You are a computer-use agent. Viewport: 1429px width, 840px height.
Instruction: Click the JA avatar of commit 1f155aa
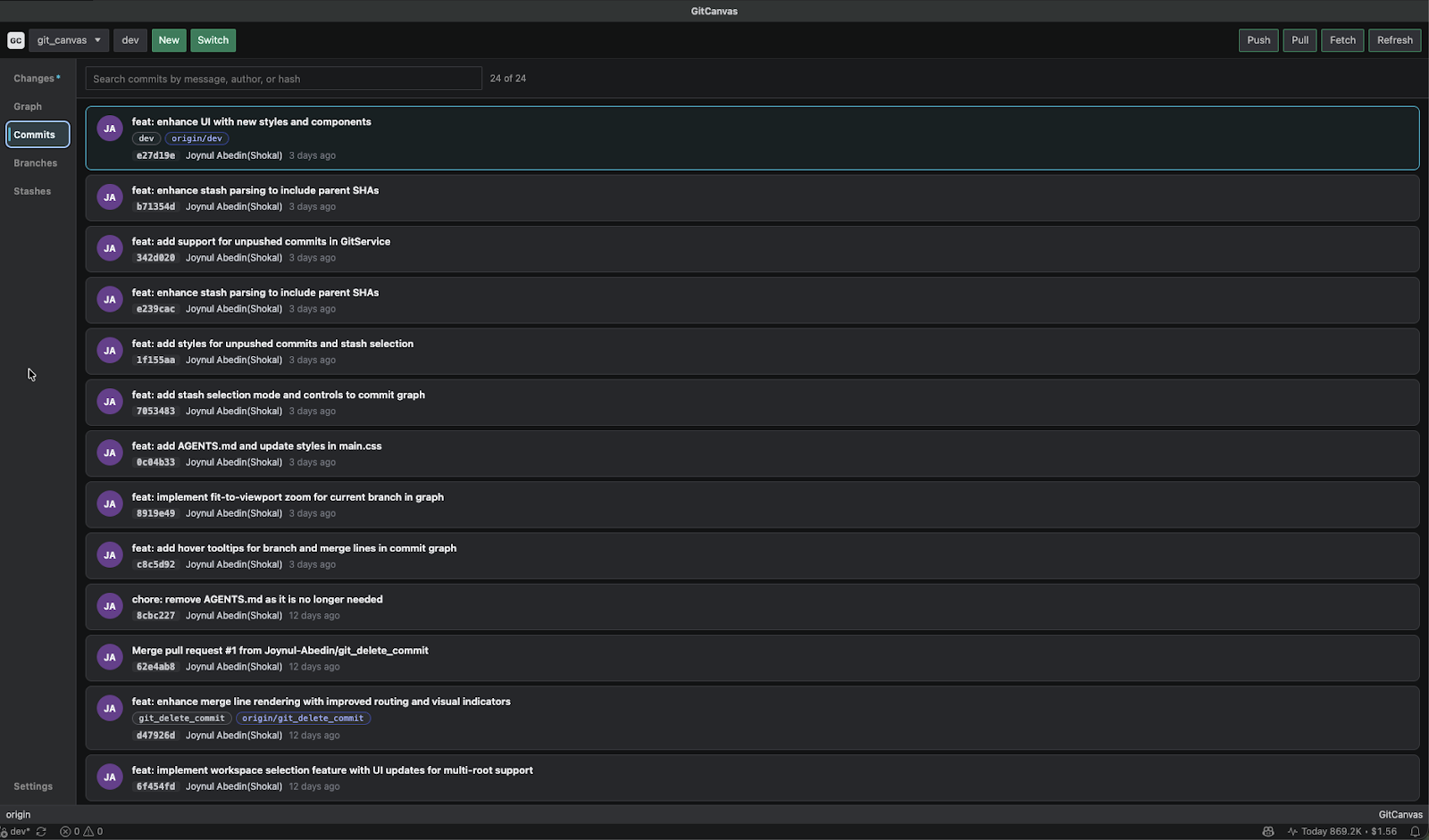pyautogui.click(x=110, y=350)
